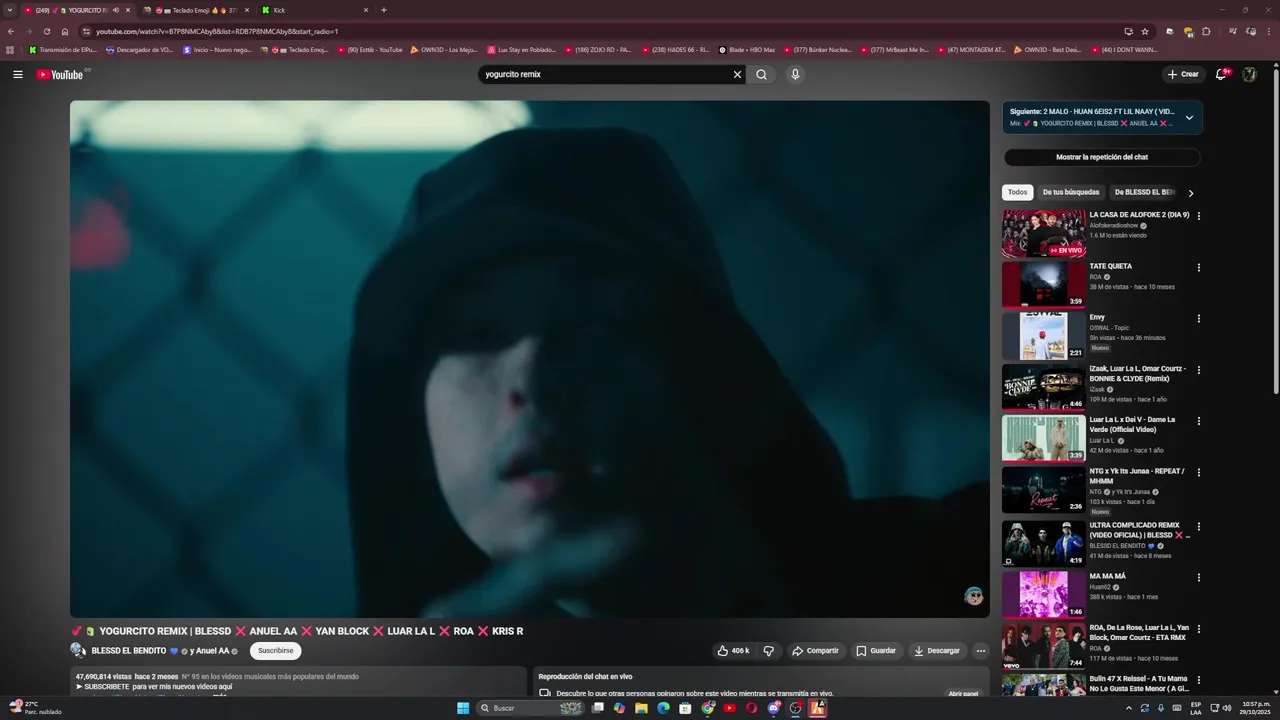The width and height of the screenshot is (1280, 720).
Task: Show hidden system tray icons
Action: coord(1129,708)
